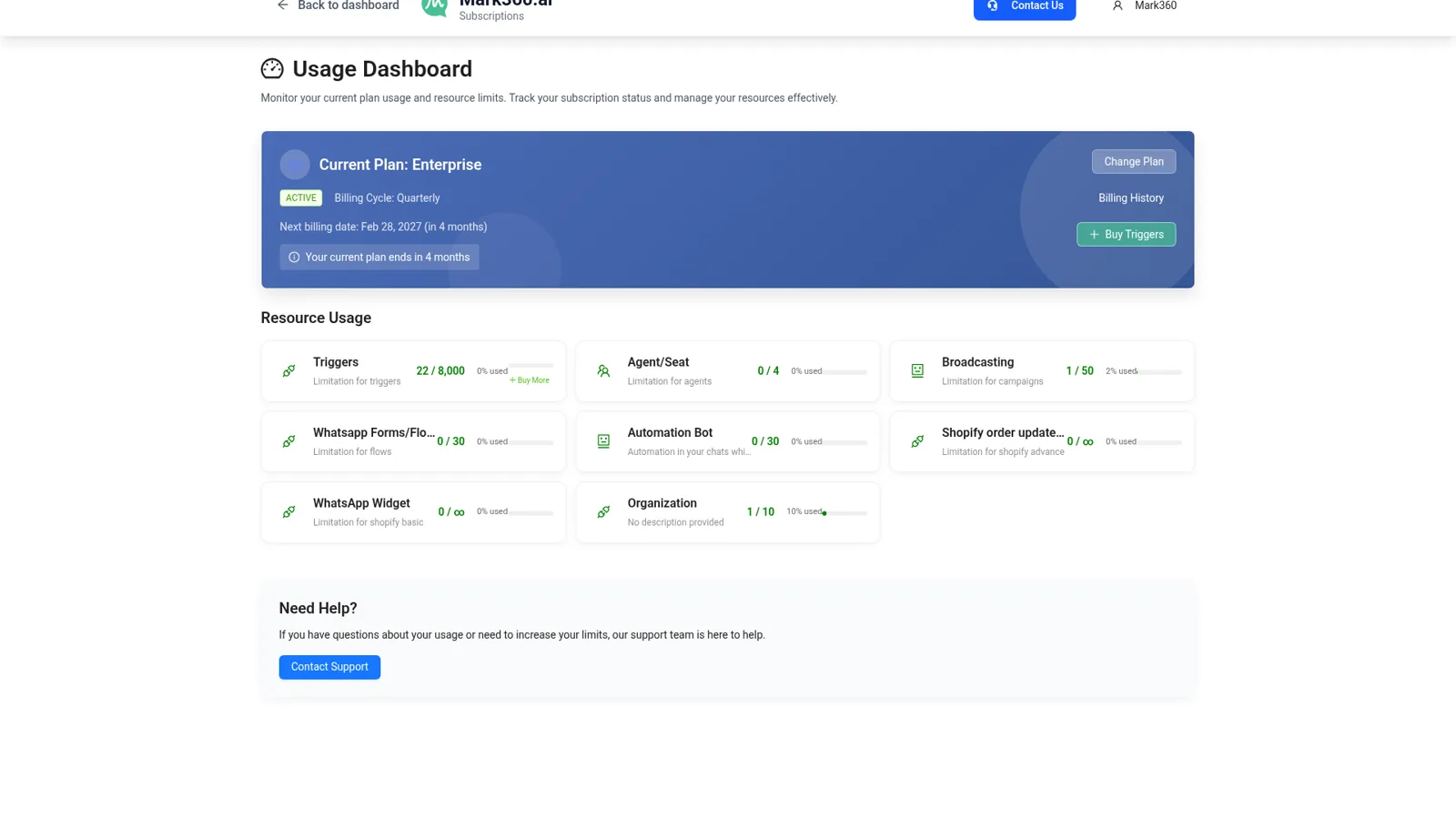Viewport: 1456px width, 819px height.
Task: Click 'Limitation for campaigns' description
Action: [993, 382]
